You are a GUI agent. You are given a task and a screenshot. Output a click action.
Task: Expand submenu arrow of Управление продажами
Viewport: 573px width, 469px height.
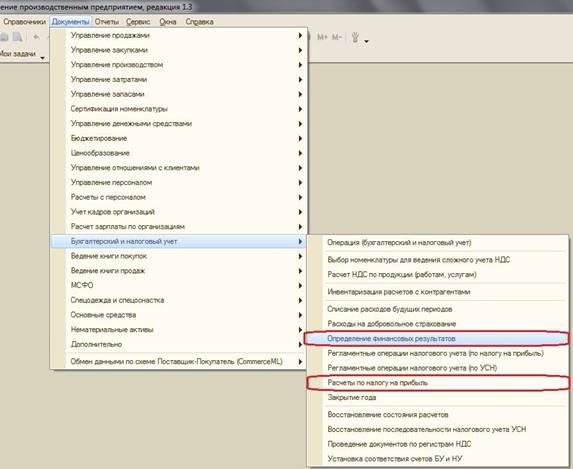(300, 35)
